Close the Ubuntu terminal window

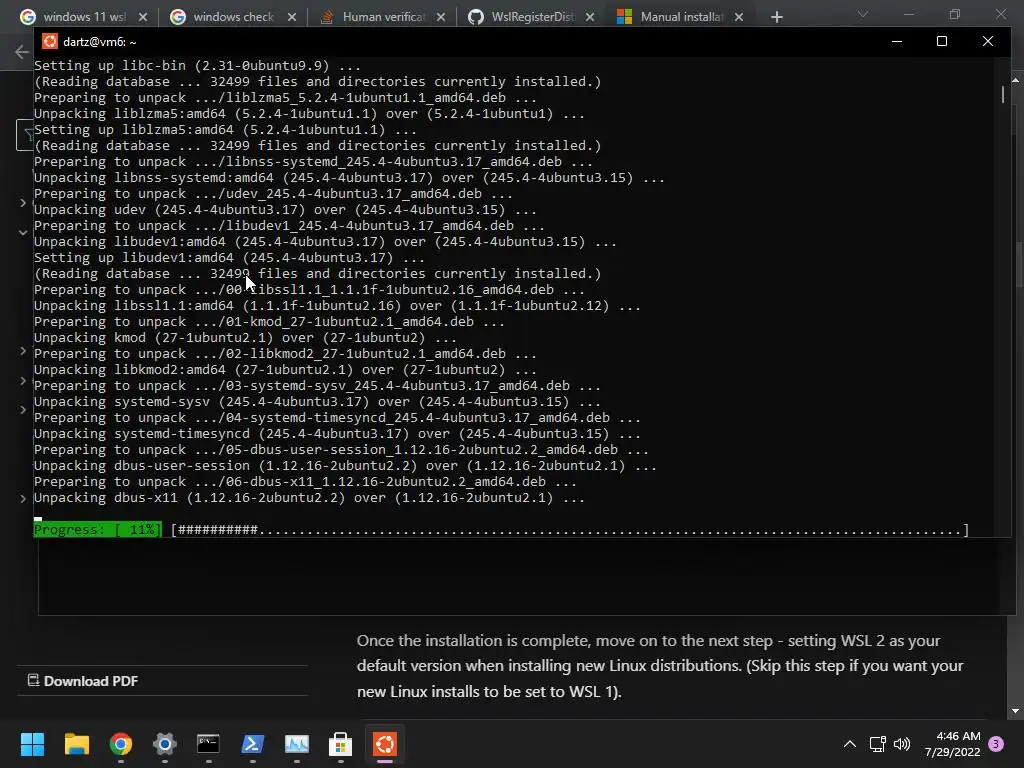[x=987, y=41]
